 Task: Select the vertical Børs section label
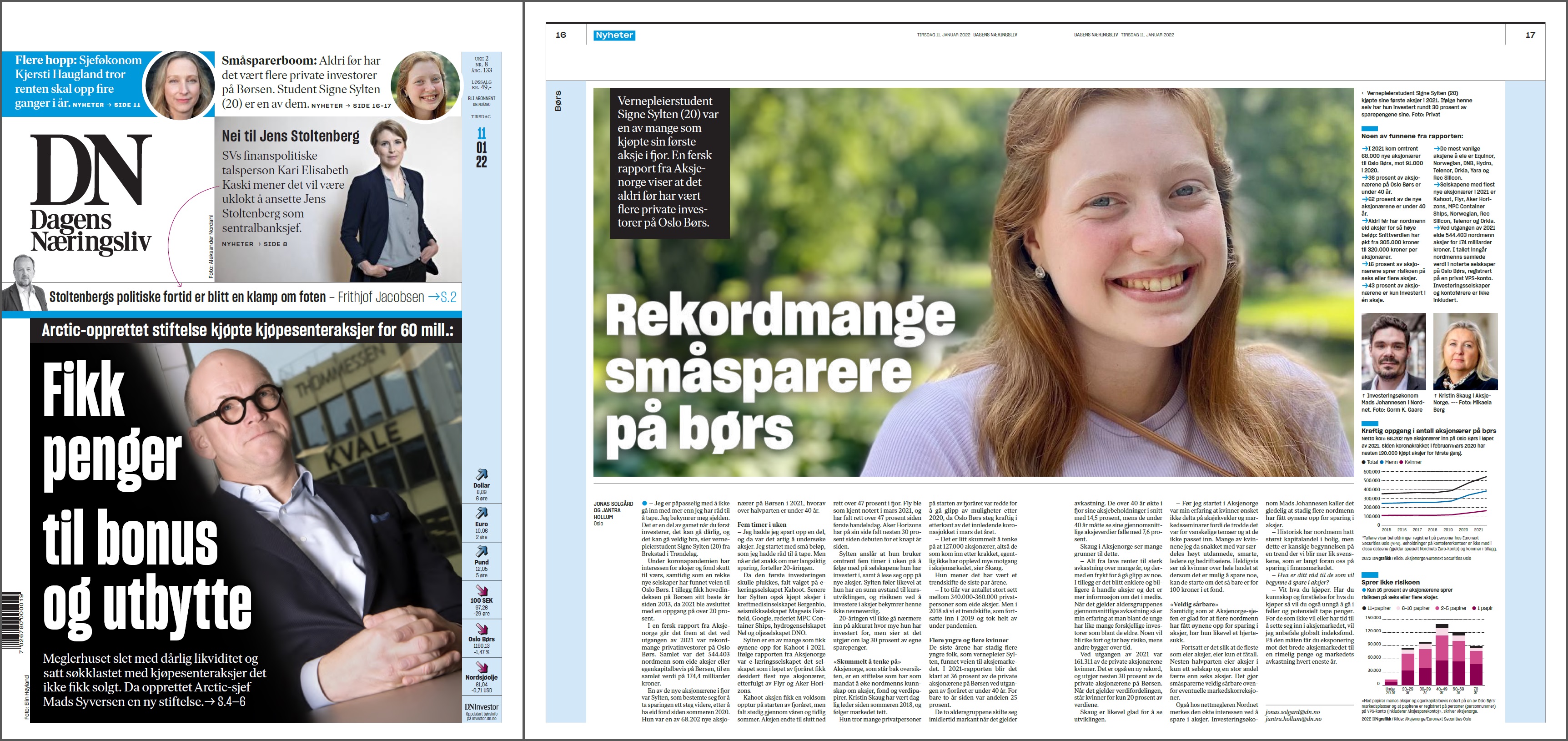click(558, 101)
